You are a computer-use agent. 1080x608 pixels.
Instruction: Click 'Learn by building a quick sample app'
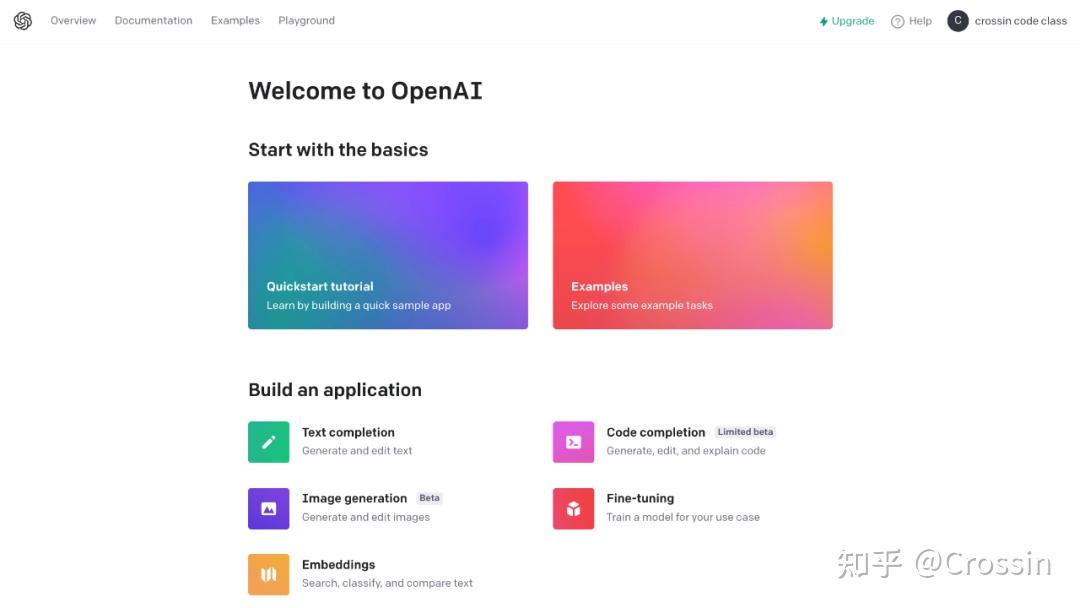coord(358,305)
